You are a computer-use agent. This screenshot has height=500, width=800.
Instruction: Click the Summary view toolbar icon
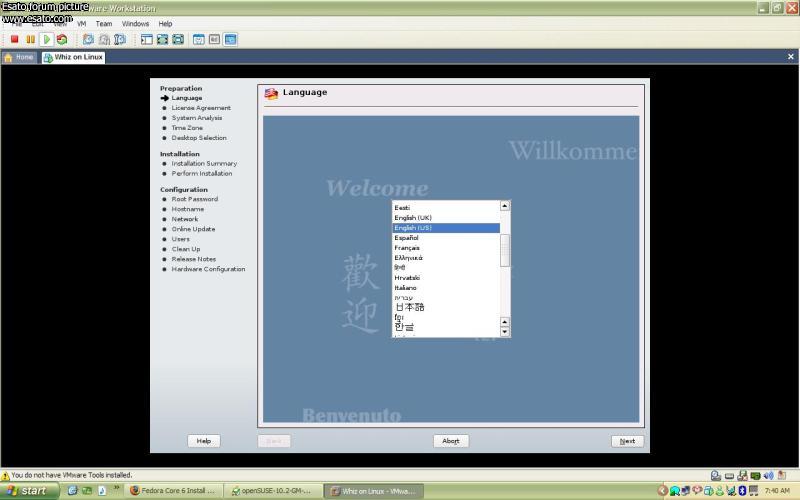199,39
